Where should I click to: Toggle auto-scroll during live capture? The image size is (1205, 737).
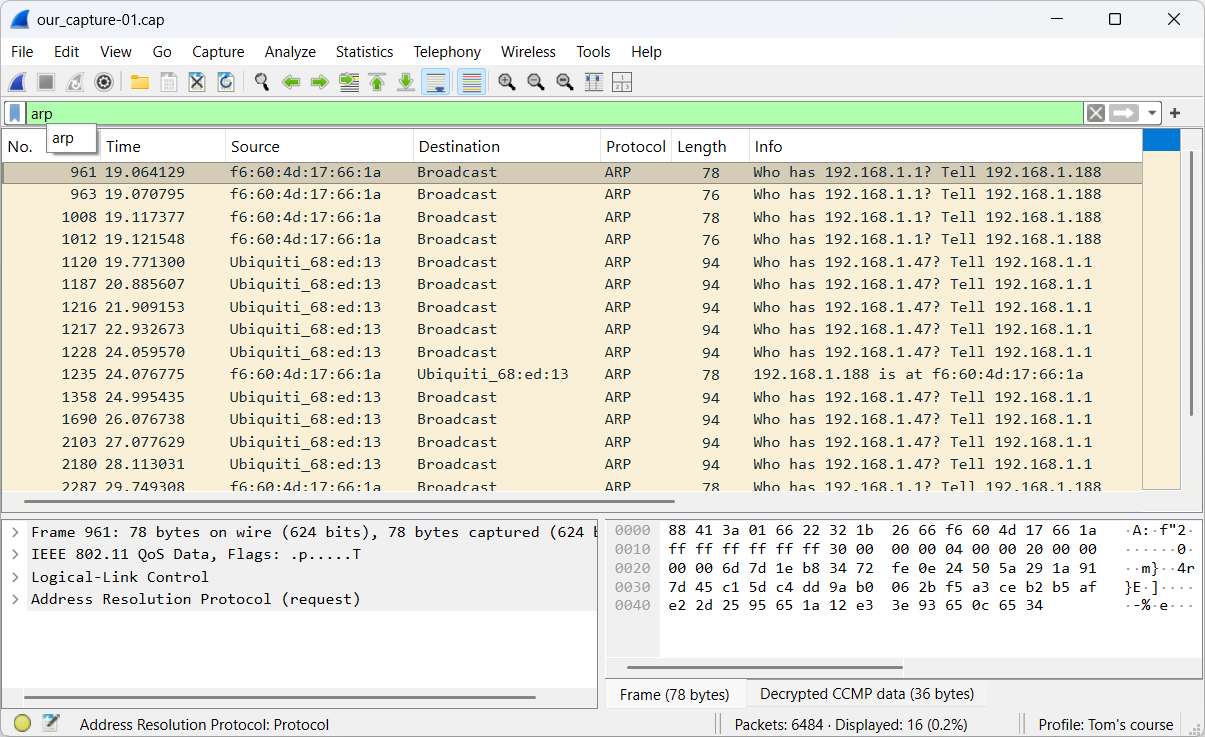point(435,82)
